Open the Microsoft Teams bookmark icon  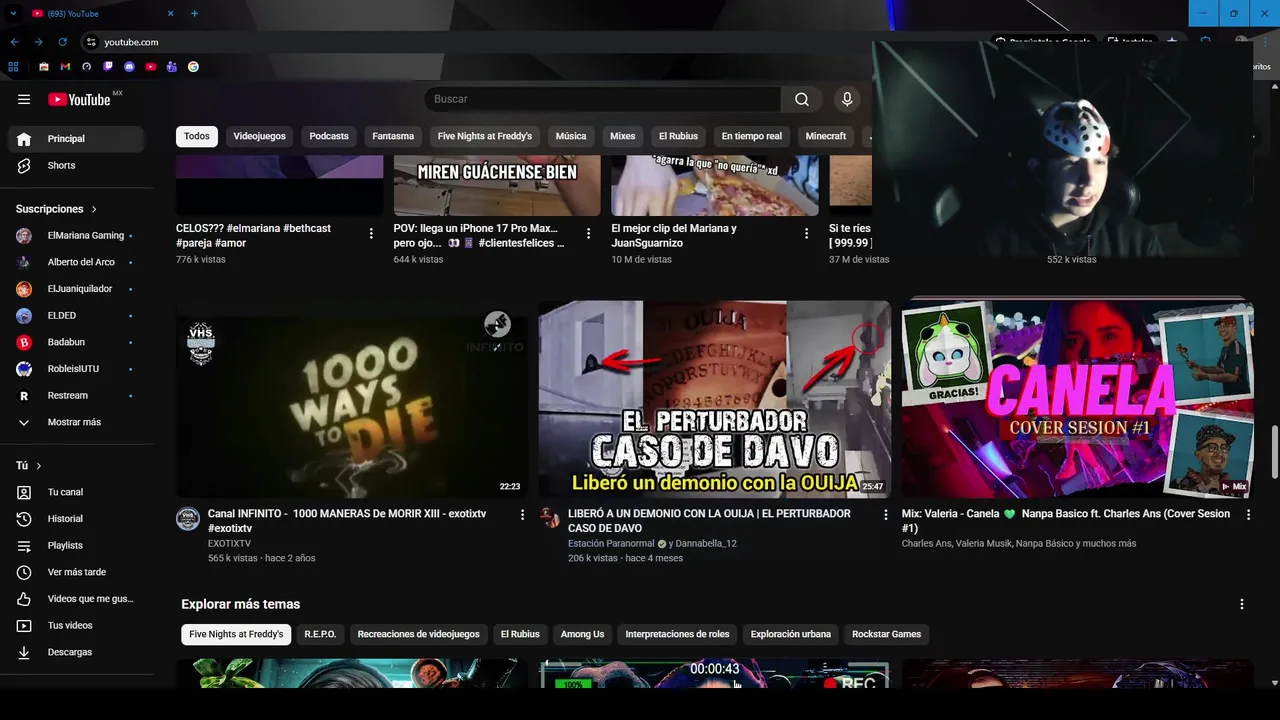tap(172, 67)
